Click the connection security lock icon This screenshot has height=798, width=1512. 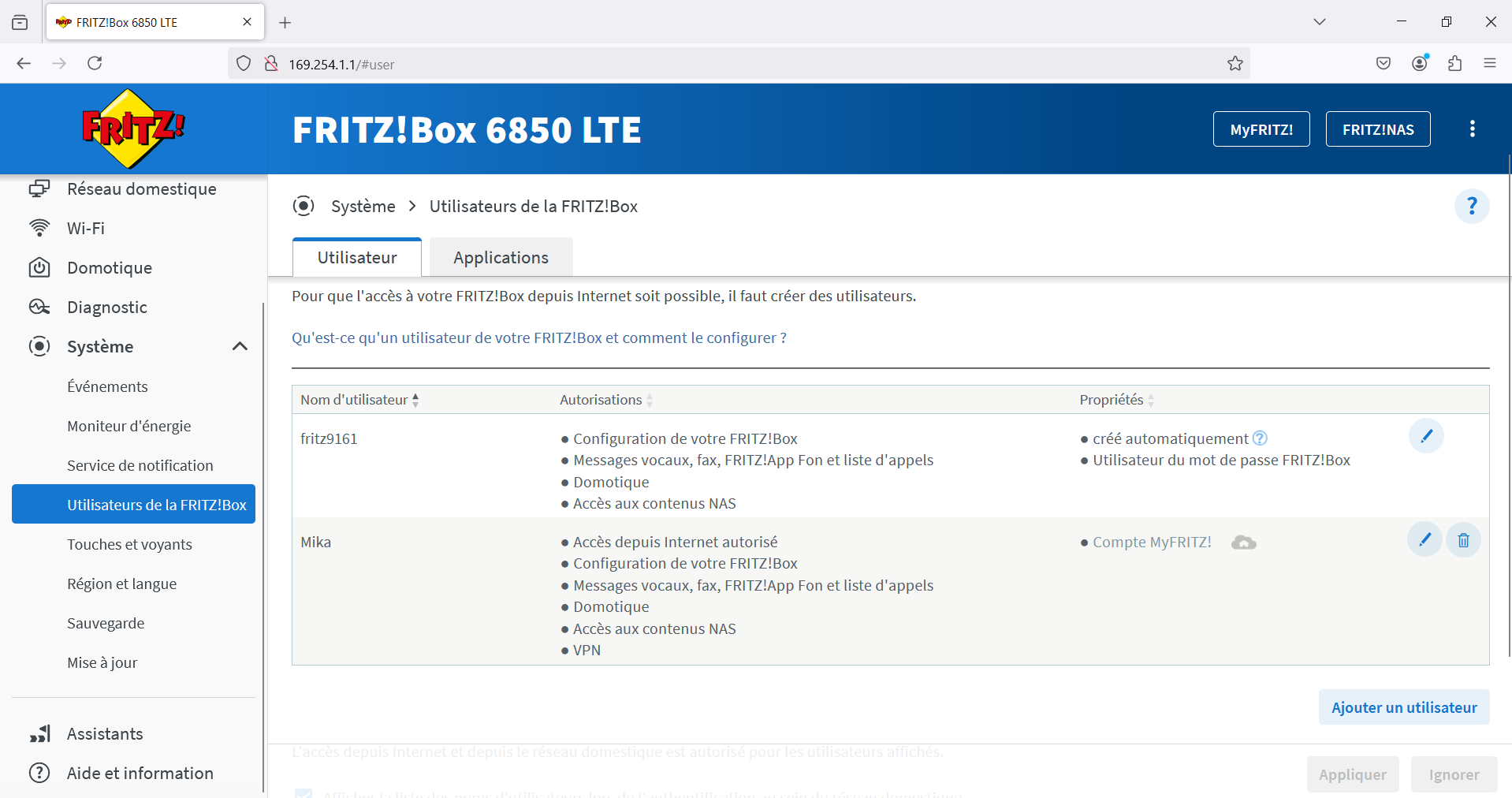[x=271, y=64]
